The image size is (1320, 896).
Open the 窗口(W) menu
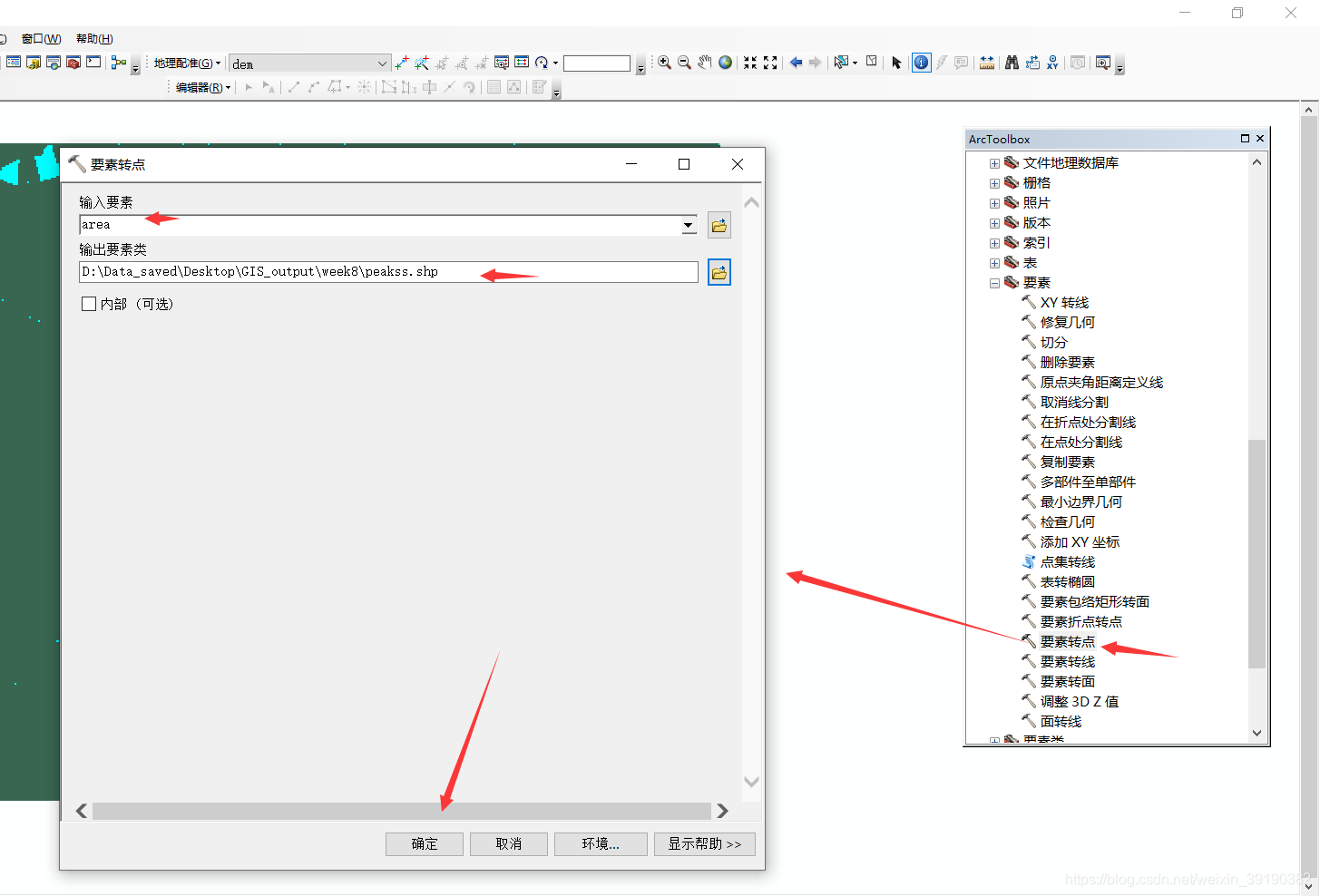tap(41, 39)
